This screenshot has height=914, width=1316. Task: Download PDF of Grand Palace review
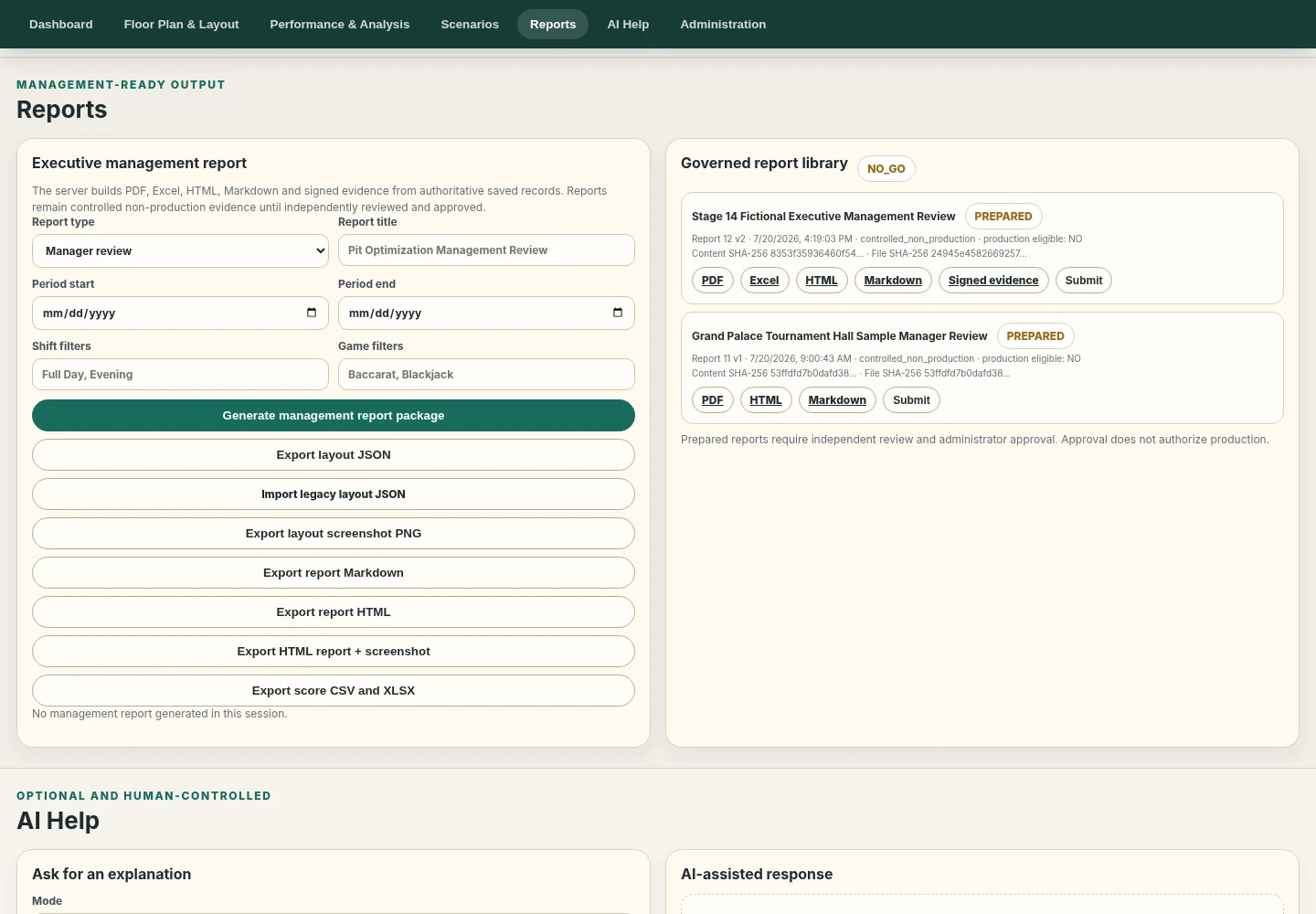[x=713, y=400]
